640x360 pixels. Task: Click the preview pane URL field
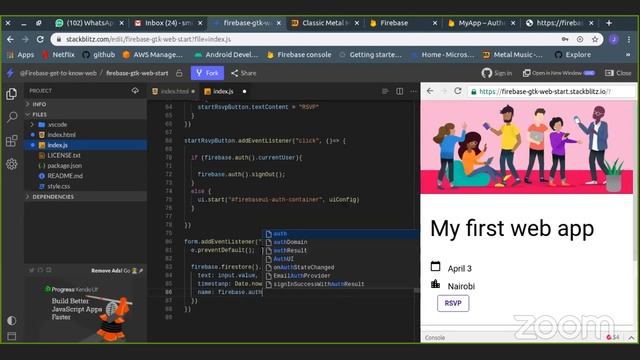(x=551, y=91)
